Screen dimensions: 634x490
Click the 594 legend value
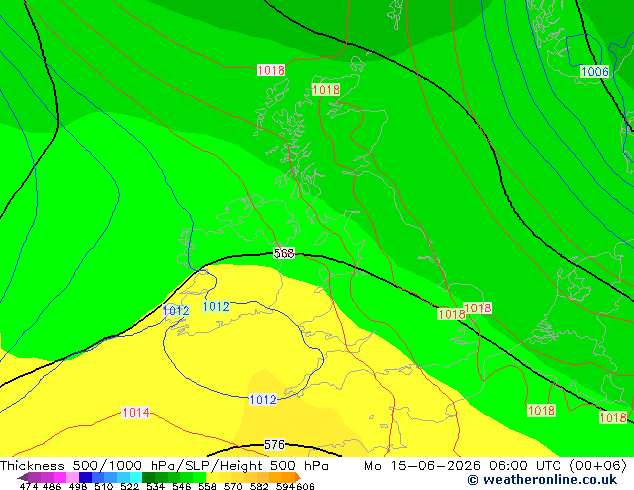click(x=285, y=486)
